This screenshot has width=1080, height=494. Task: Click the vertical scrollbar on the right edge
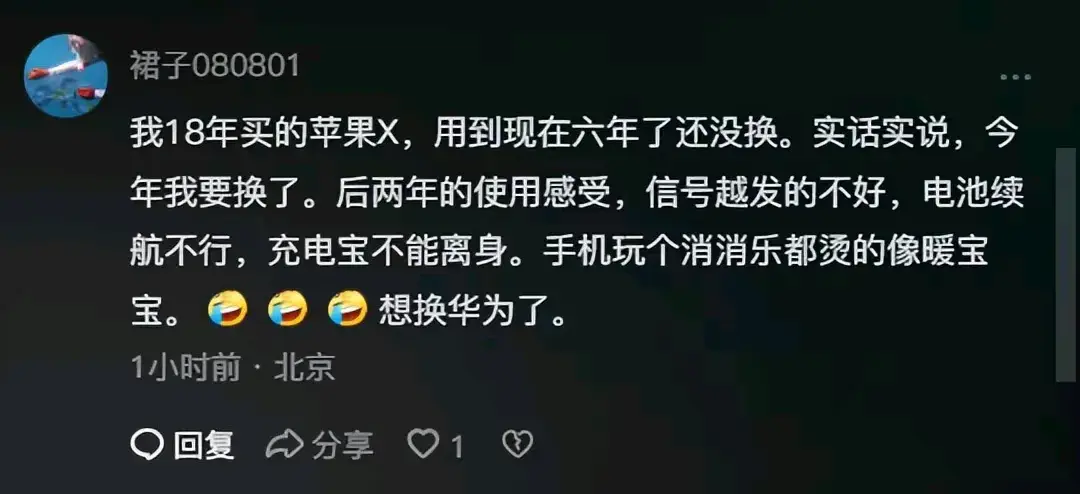tap(1066, 265)
